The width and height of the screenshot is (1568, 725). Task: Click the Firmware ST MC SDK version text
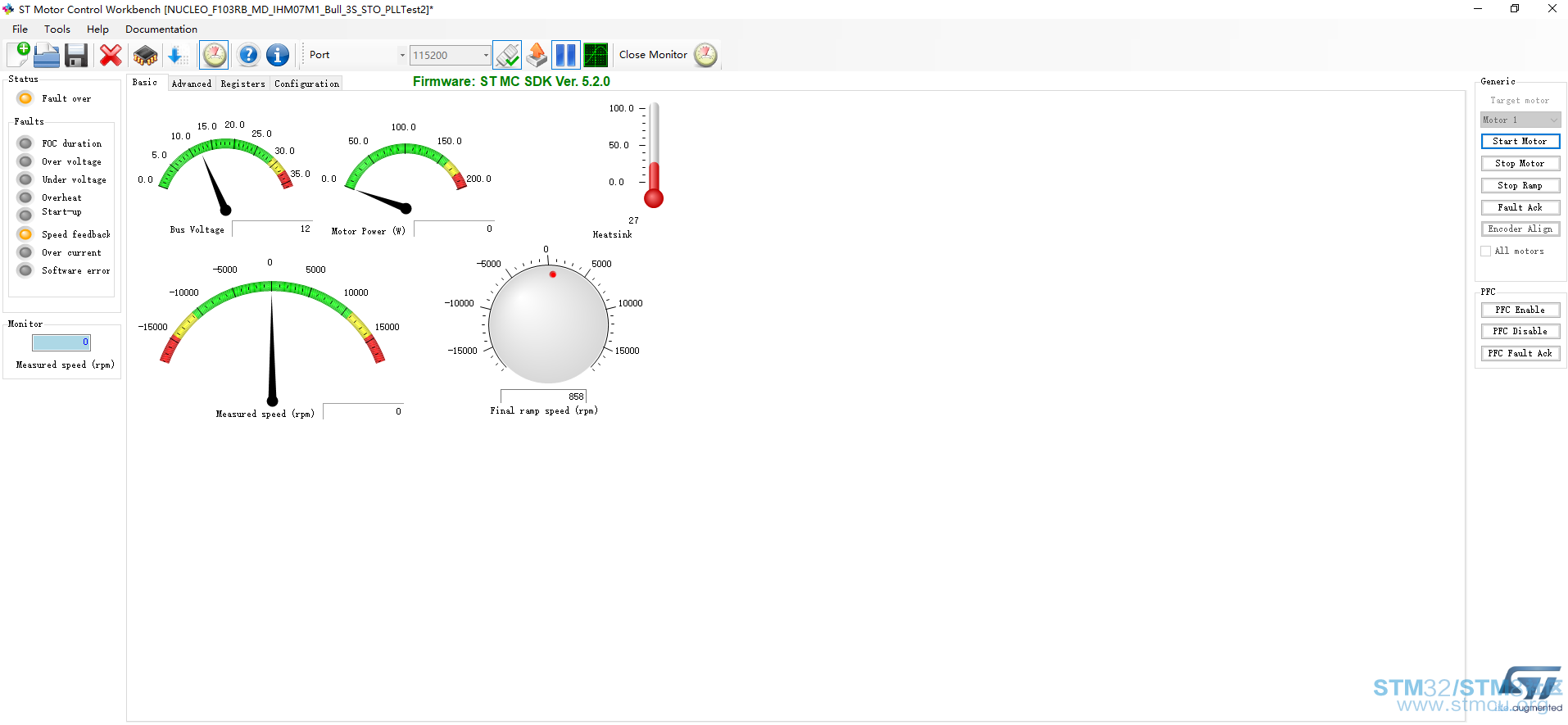511,82
